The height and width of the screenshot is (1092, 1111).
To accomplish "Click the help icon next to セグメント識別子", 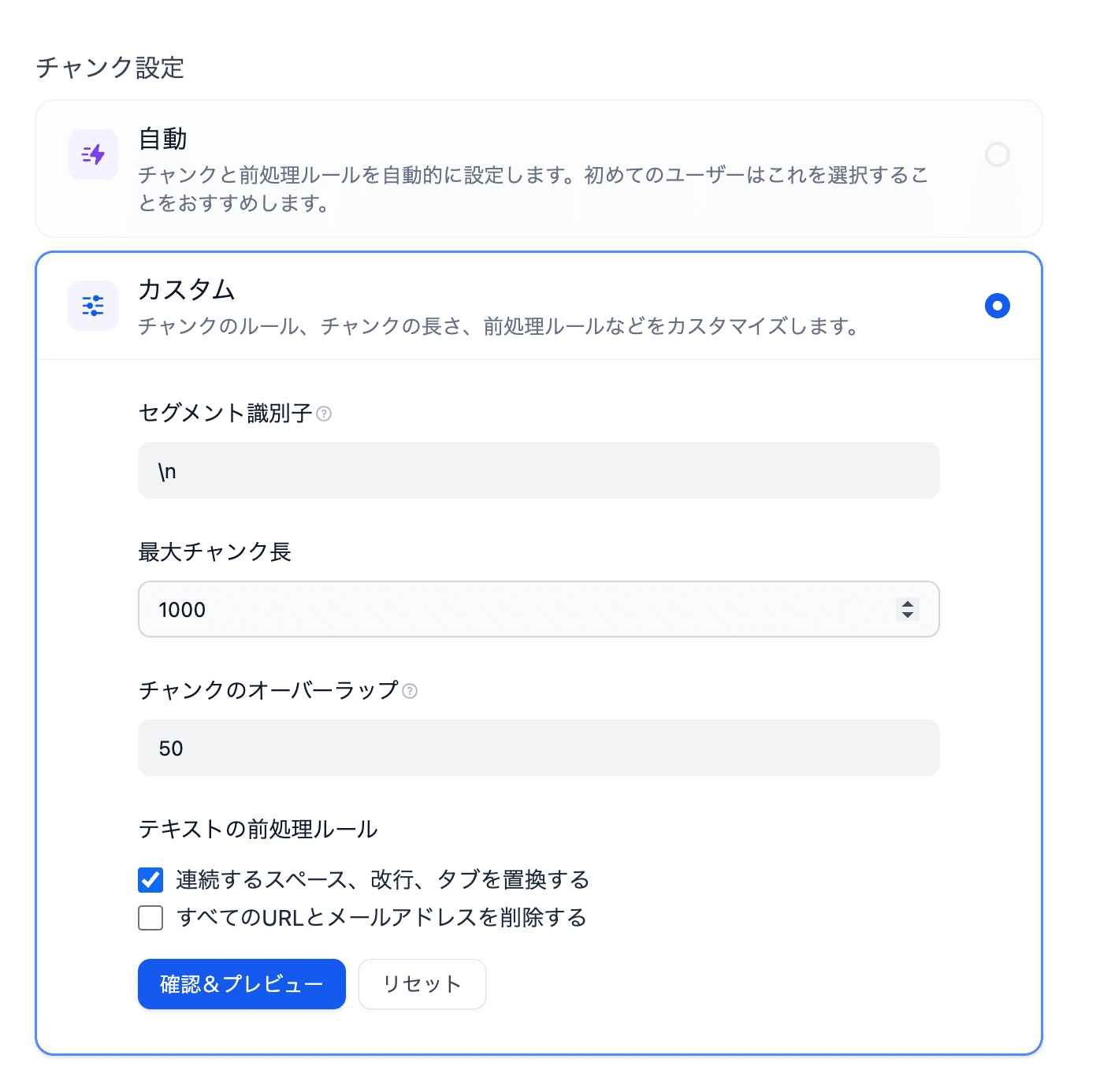I will [324, 414].
